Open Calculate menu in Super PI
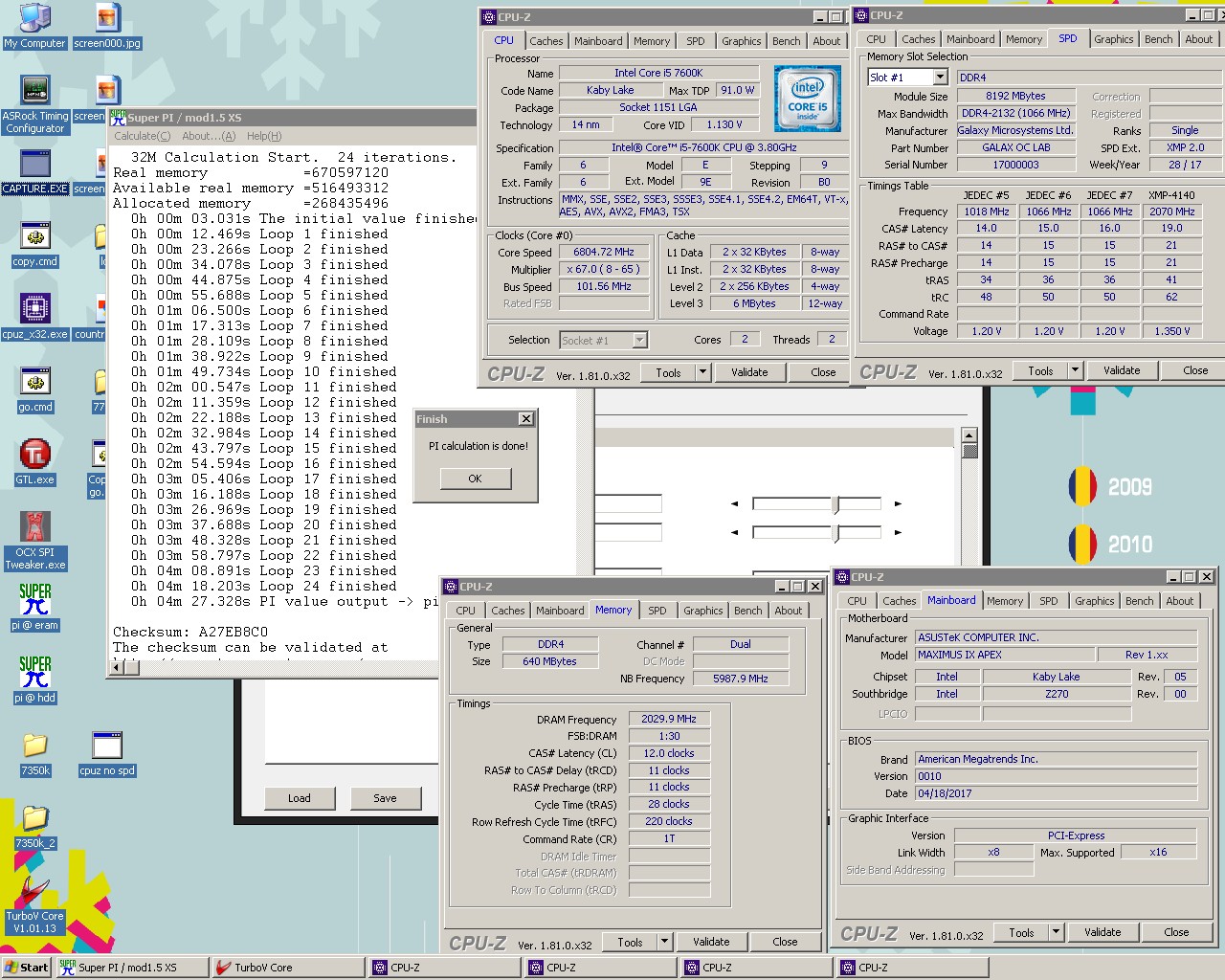This screenshot has width=1225, height=980. 143,136
